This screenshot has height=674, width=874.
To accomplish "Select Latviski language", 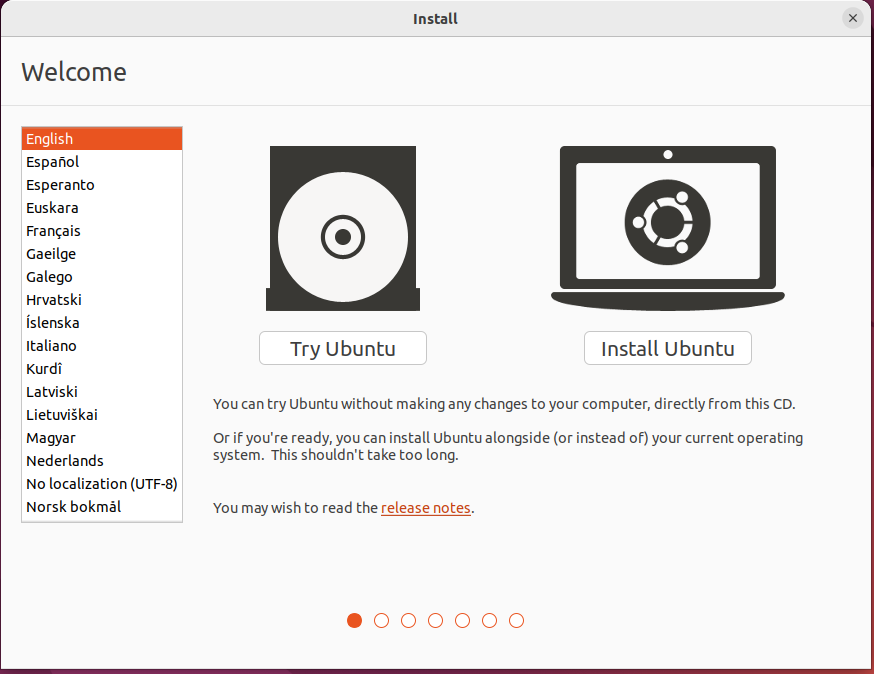I will point(102,392).
